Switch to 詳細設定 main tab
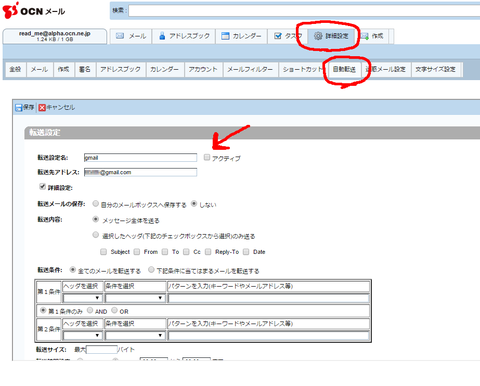Viewport: 480px width, 386px height. click(x=331, y=36)
